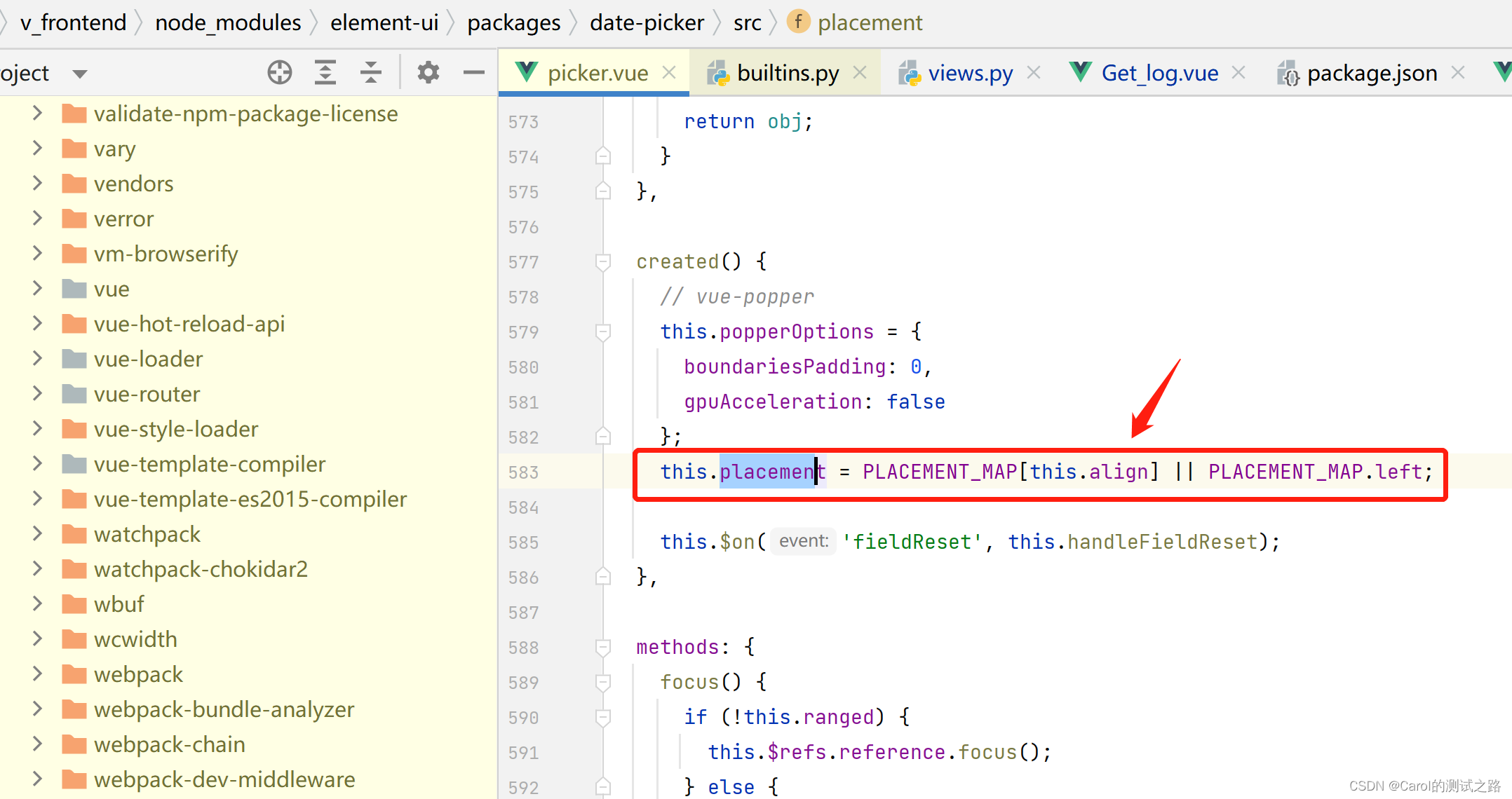Screen dimensions: 1512x799
Task: Click the Expand All icon in the project toolbar
Action: coord(325,72)
